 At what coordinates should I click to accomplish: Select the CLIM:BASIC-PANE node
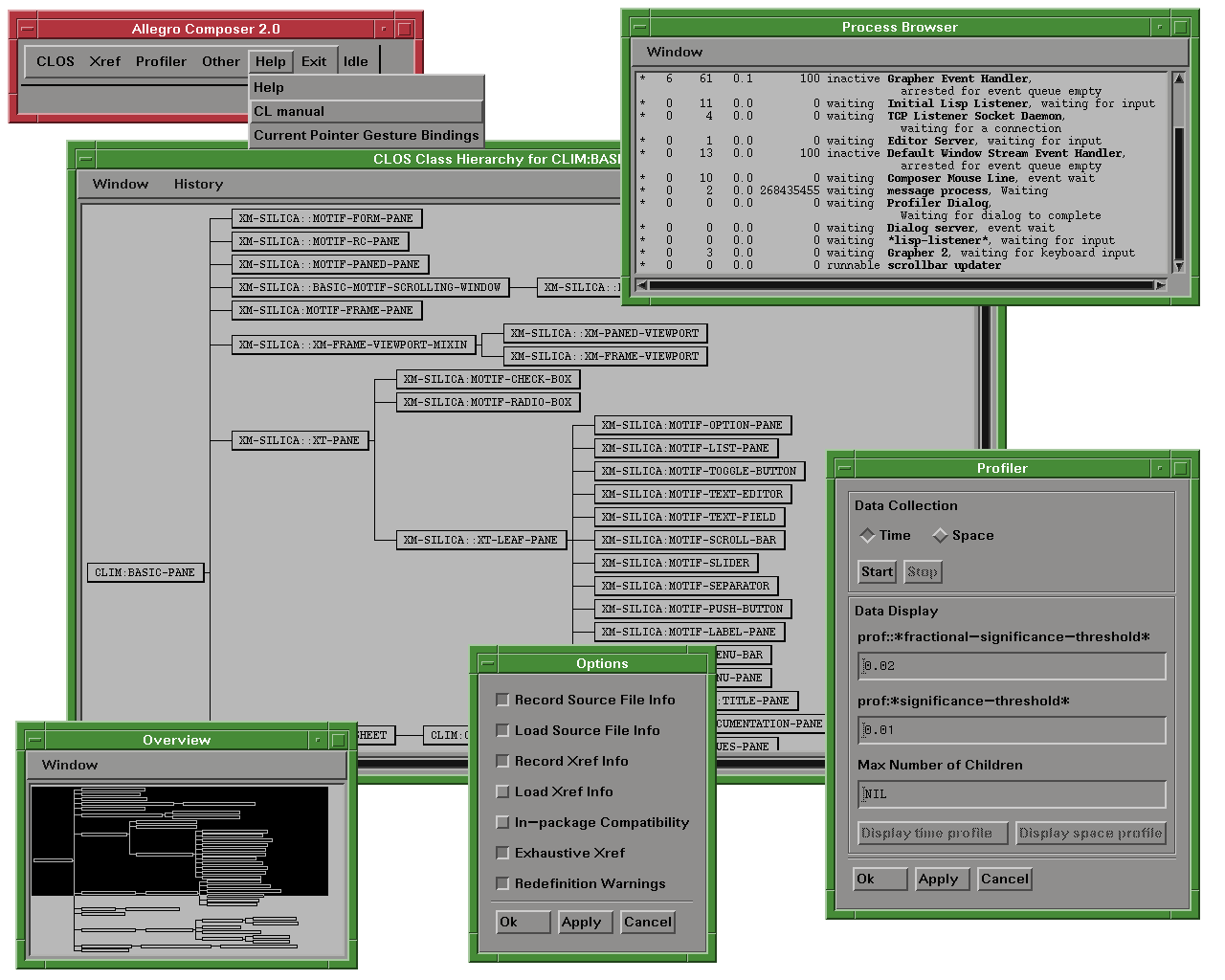tap(145, 572)
